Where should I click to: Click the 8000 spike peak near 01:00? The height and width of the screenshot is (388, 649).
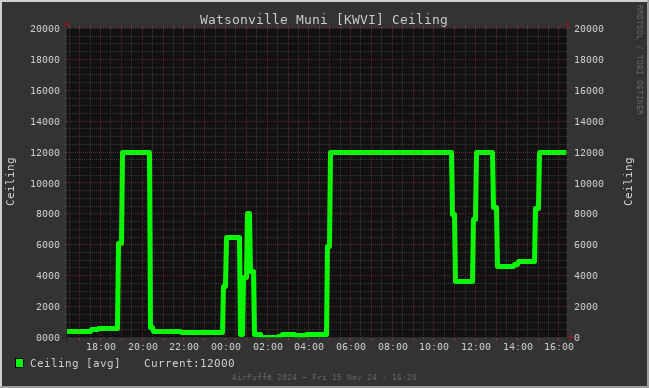coord(248,214)
